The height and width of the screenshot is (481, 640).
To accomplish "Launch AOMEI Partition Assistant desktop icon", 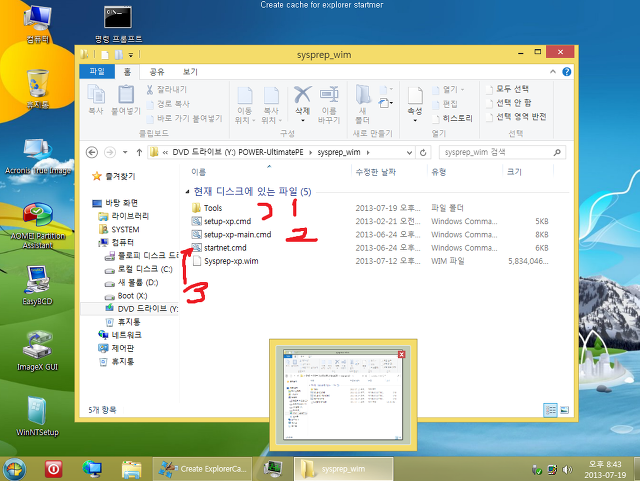I will click(38, 225).
